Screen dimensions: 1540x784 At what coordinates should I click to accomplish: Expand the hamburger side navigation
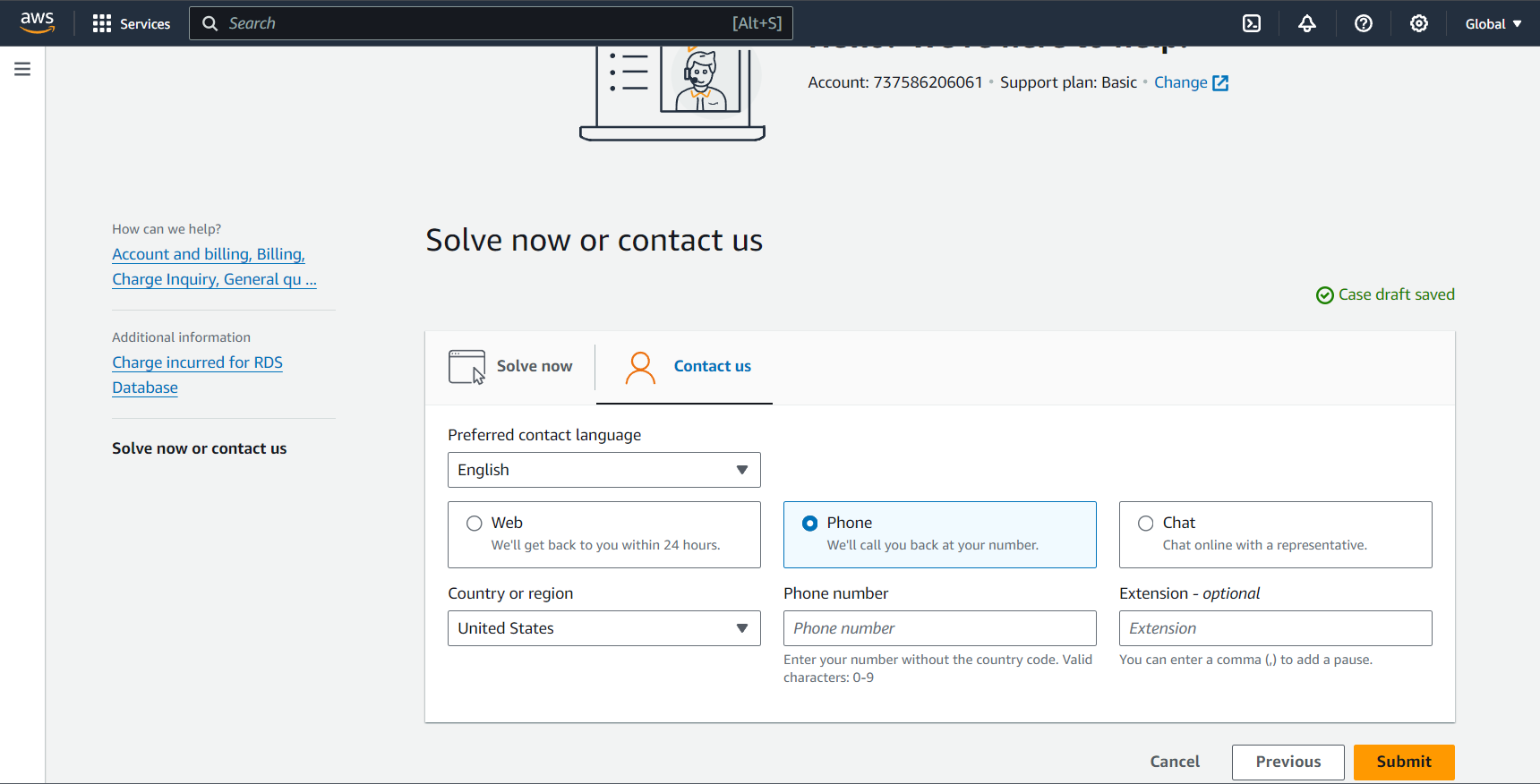(x=22, y=69)
